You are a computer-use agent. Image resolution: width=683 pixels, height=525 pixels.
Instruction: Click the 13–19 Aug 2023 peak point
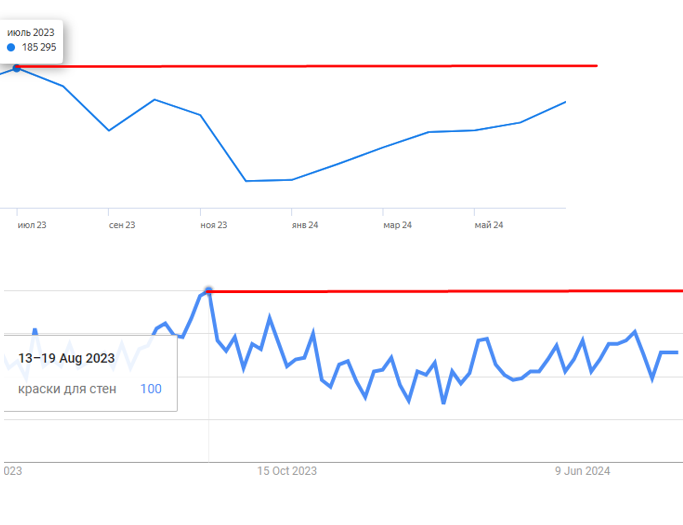click(209, 291)
